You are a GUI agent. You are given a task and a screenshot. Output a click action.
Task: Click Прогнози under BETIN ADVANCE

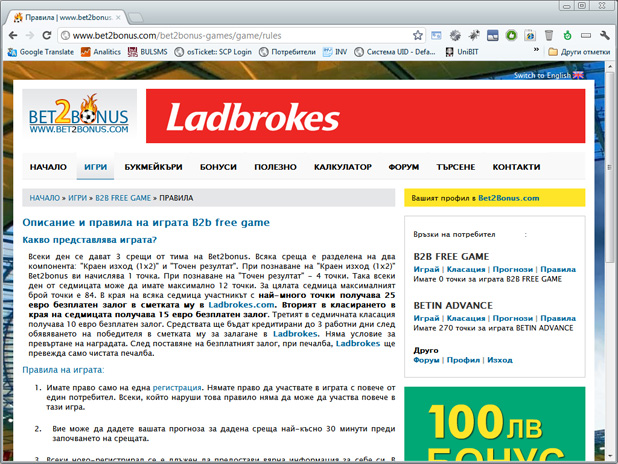pos(512,318)
